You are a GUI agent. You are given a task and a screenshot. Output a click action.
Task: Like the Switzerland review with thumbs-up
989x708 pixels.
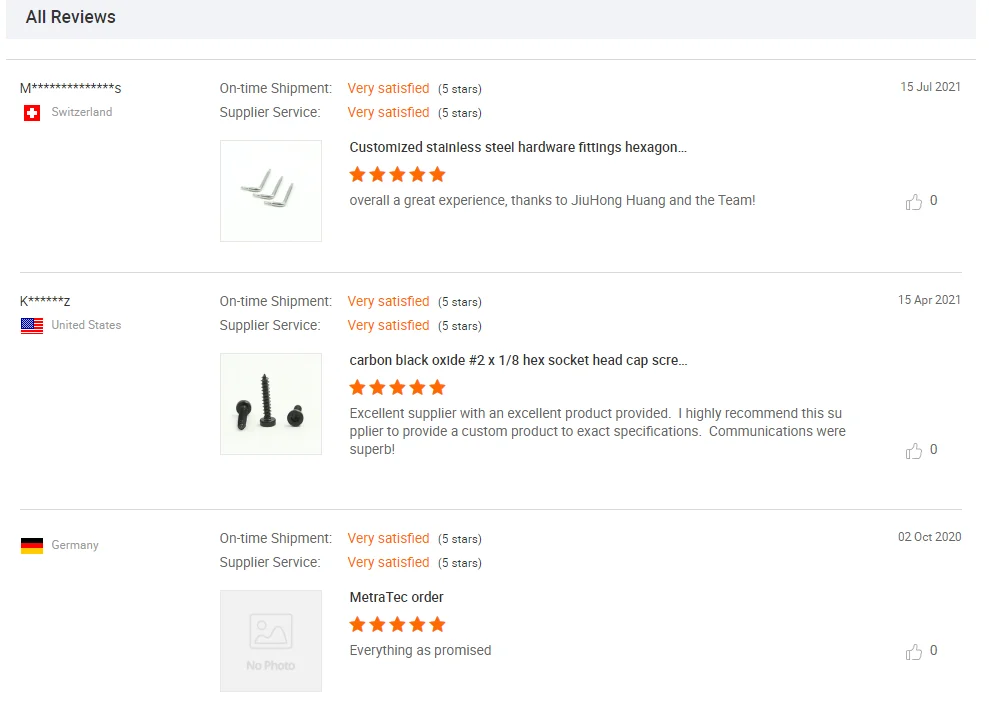click(x=914, y=202)
